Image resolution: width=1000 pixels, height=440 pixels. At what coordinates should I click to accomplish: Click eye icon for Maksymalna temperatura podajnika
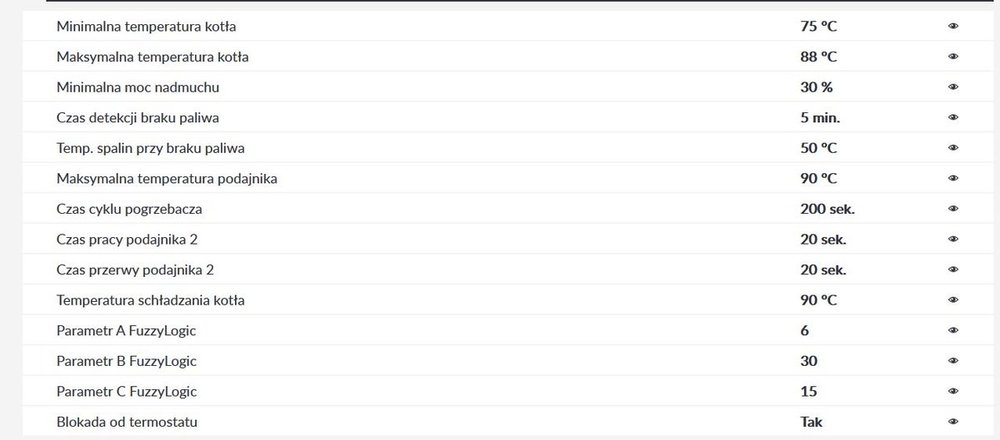(x=953, y=179)
